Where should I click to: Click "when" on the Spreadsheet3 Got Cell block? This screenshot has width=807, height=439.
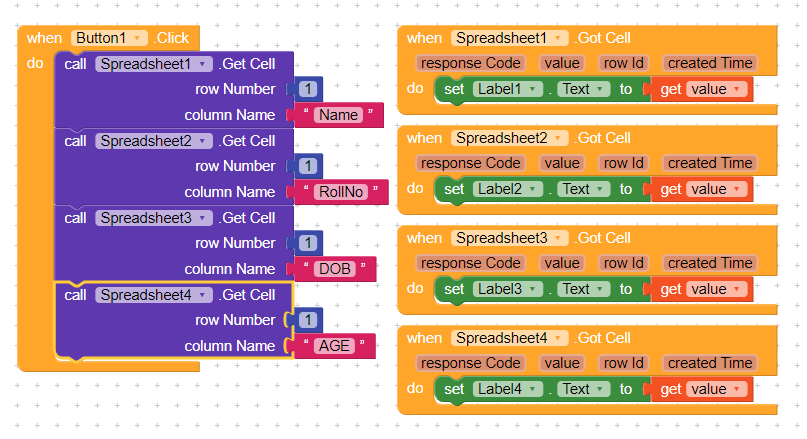coord(424,238)
